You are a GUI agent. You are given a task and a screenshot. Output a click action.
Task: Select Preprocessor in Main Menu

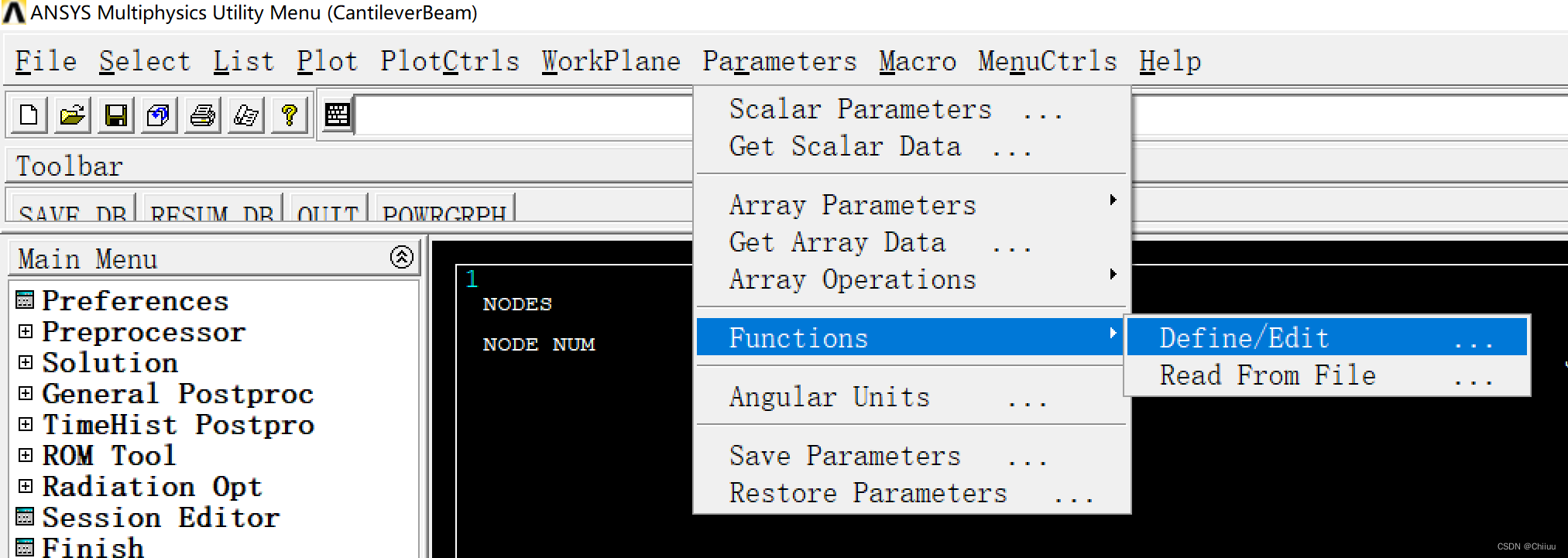pos(144,331)
